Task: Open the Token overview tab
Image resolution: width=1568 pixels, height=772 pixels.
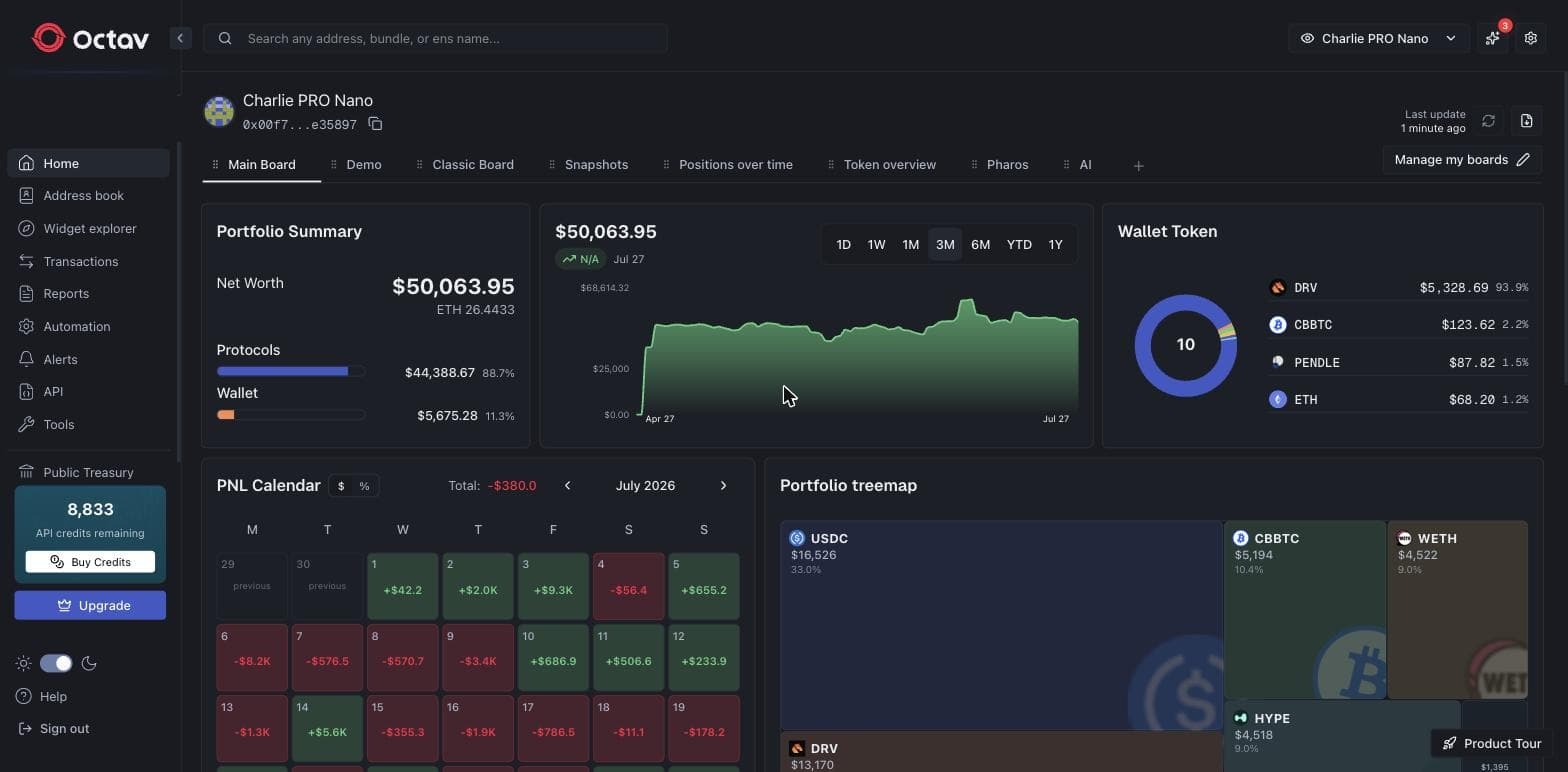Action: (x=889, y=165)
